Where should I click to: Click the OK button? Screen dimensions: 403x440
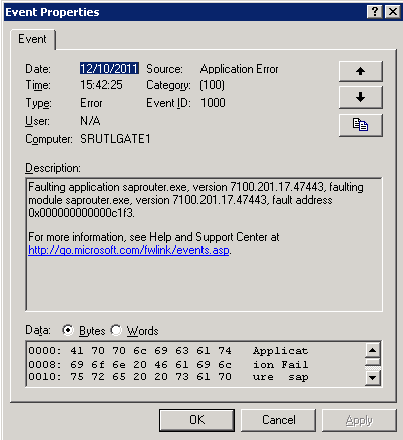pos(197,420)
